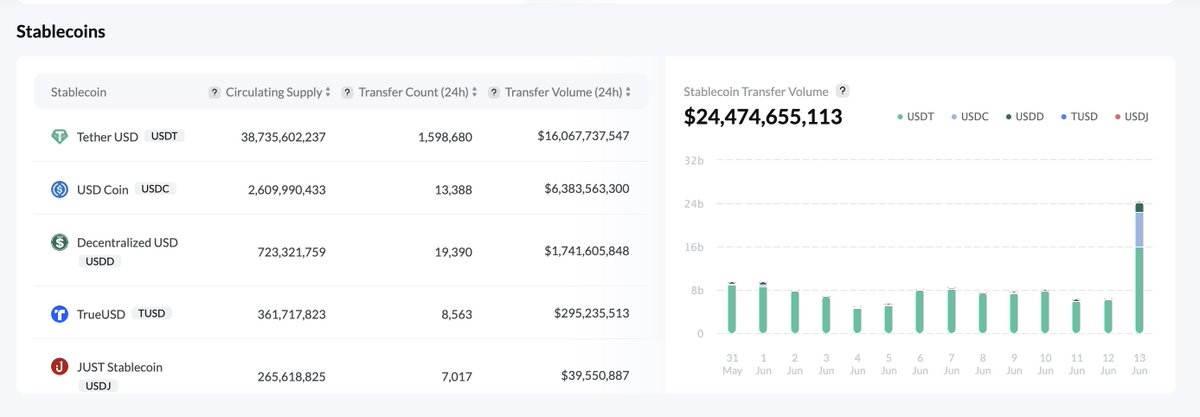Click the JUST Stablecoin logo icon

[60, 367]
